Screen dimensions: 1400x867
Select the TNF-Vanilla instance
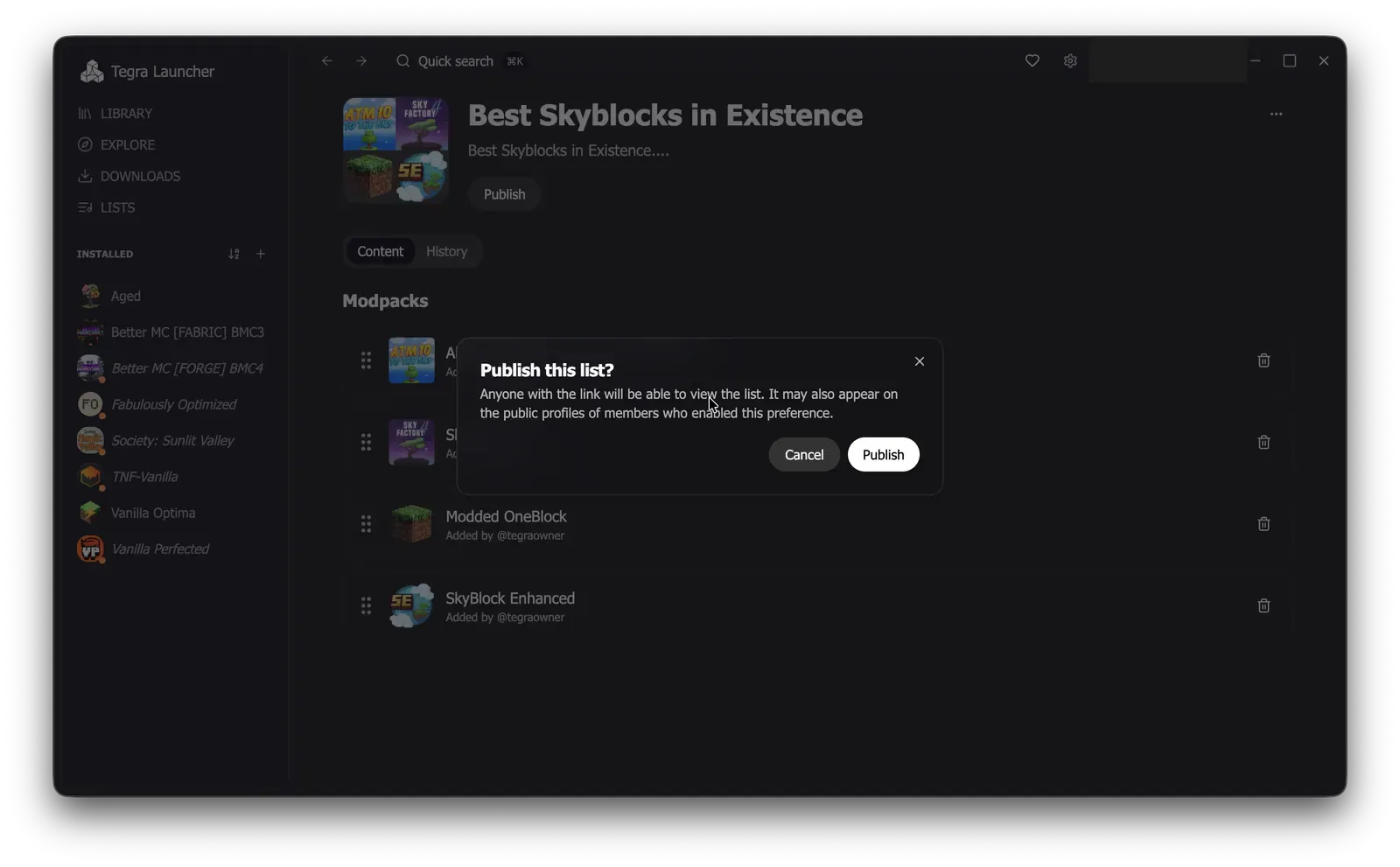click(173, 477)
